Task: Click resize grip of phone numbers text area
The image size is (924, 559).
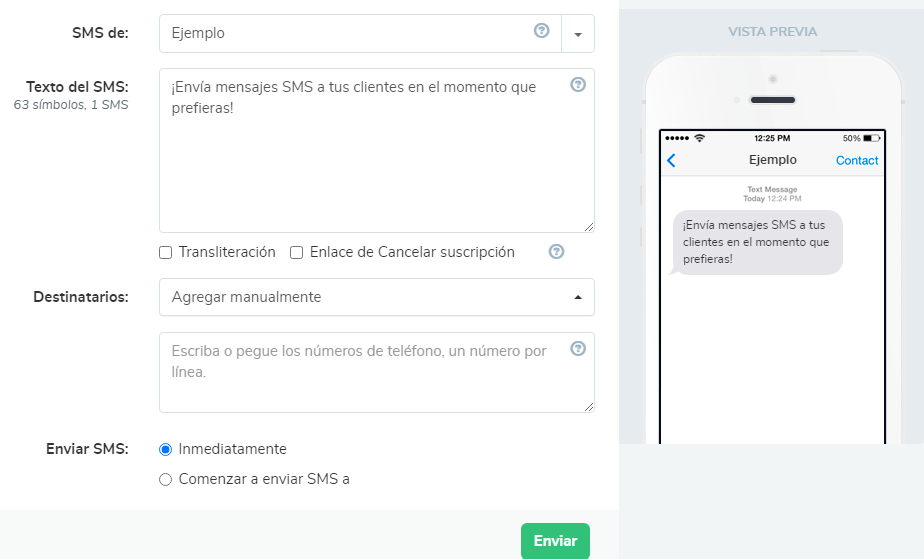Action: click(589, 406)
